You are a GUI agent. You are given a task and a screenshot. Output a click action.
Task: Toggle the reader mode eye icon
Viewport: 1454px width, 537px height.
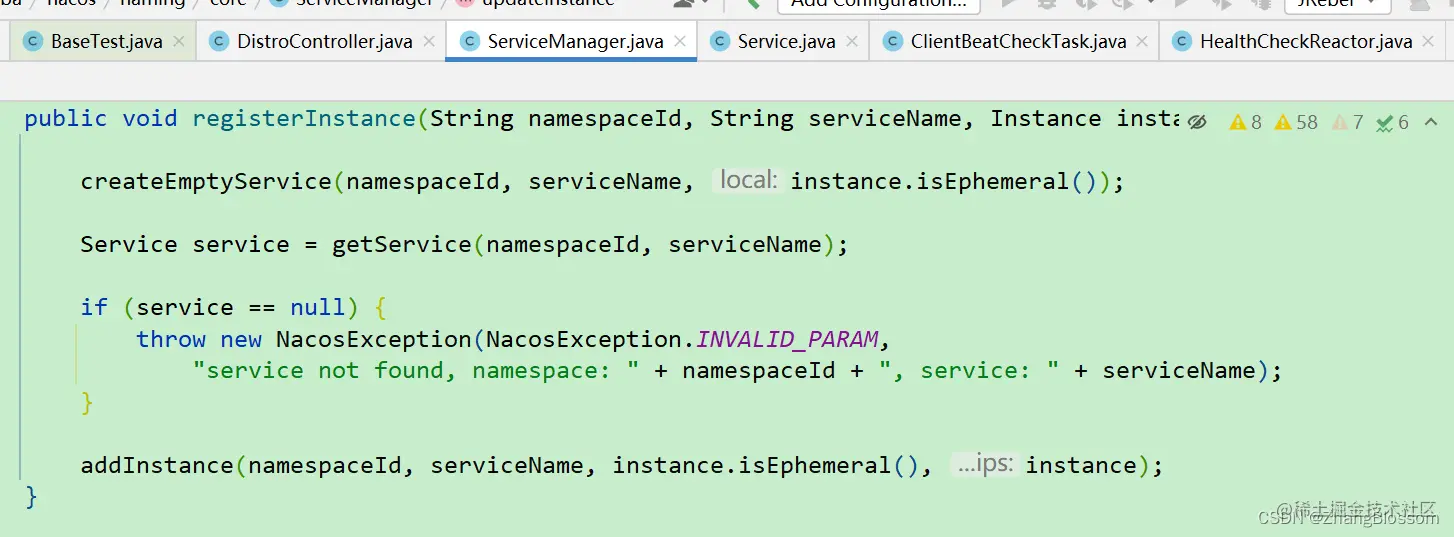pos(1197,122)
